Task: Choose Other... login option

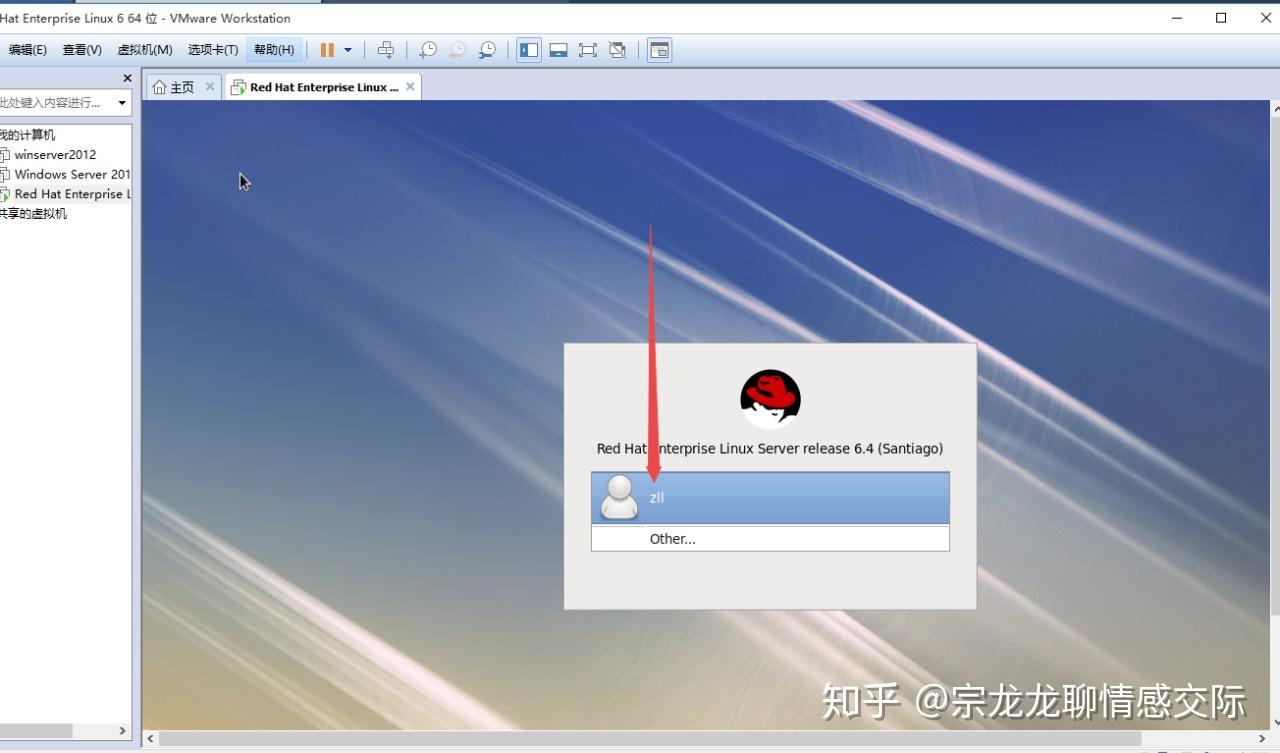Action: coord(770,538)
